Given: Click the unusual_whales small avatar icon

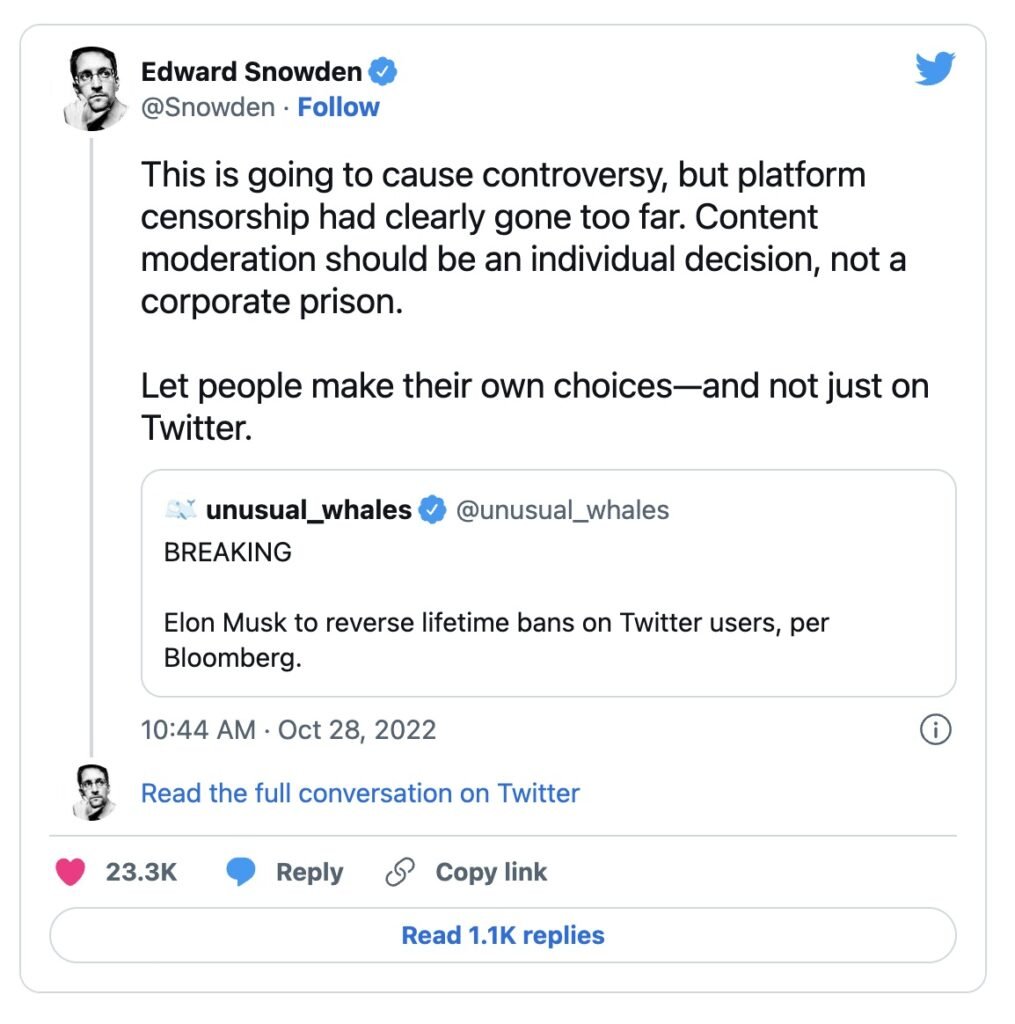Looking at the screenshot, I should point(181,509).
